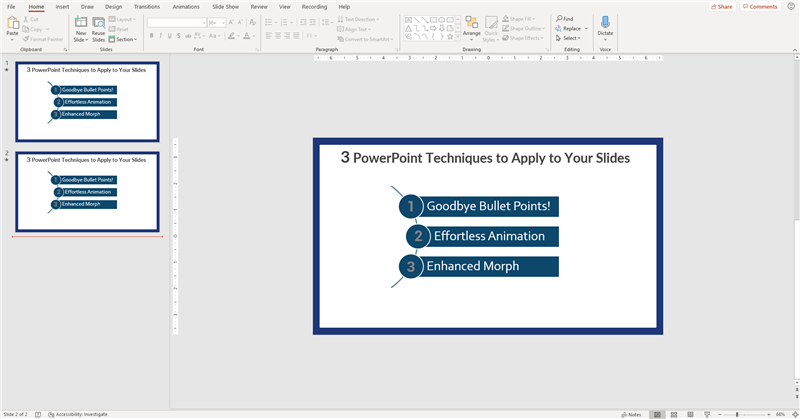Fit slide to current window icon
The width and height of the screenshot is (800, 419).
click(x=793, y=413)
